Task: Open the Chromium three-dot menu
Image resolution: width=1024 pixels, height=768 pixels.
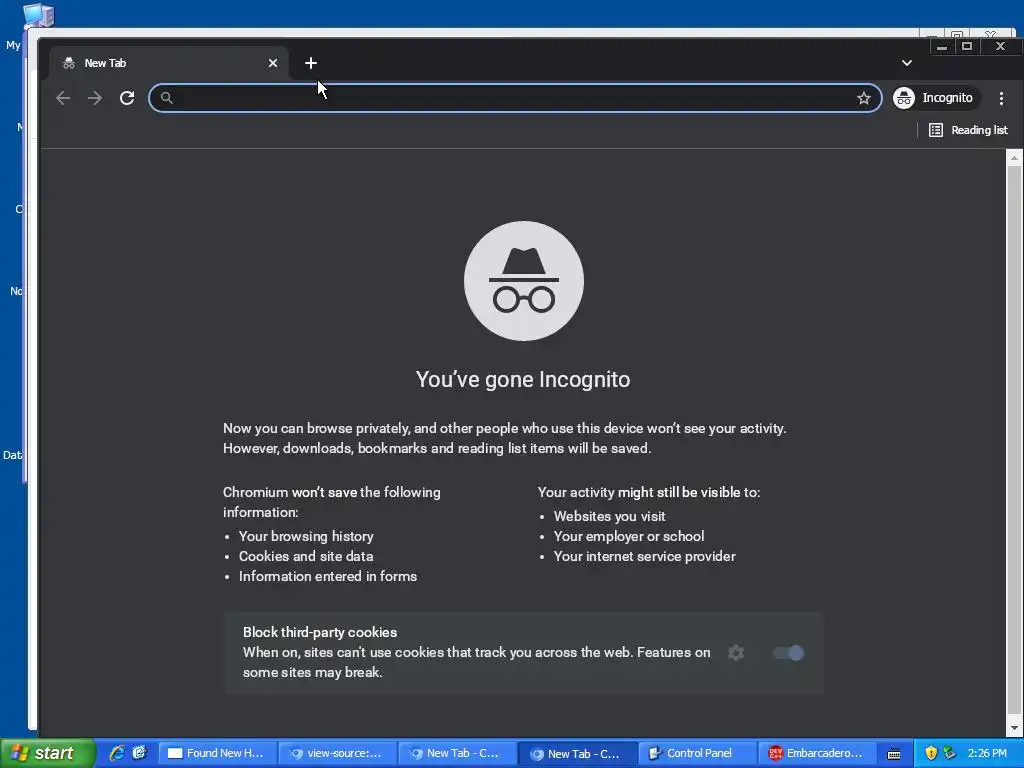Action: pyautogui.click(x=1001, y=98)
